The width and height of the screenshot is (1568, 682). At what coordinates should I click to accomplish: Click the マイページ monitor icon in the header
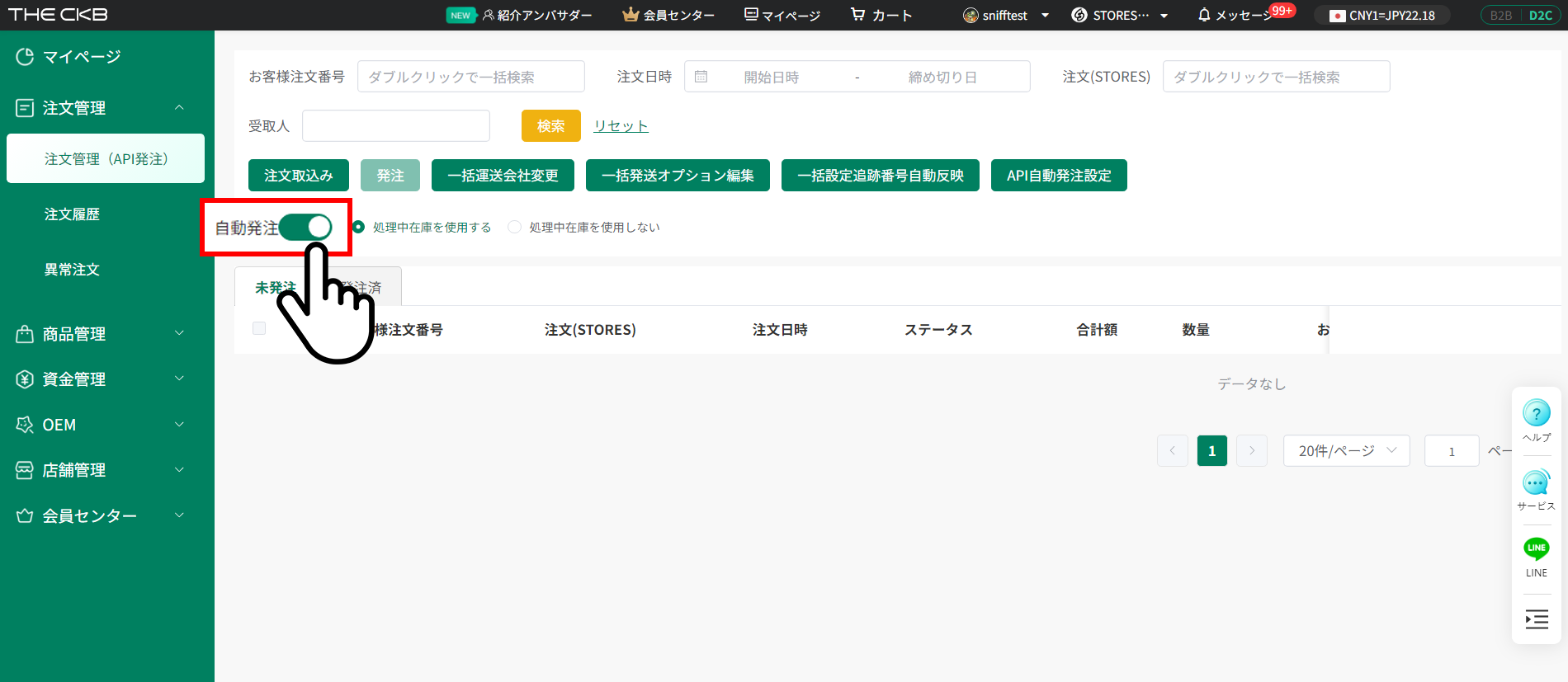pos(751,14)
